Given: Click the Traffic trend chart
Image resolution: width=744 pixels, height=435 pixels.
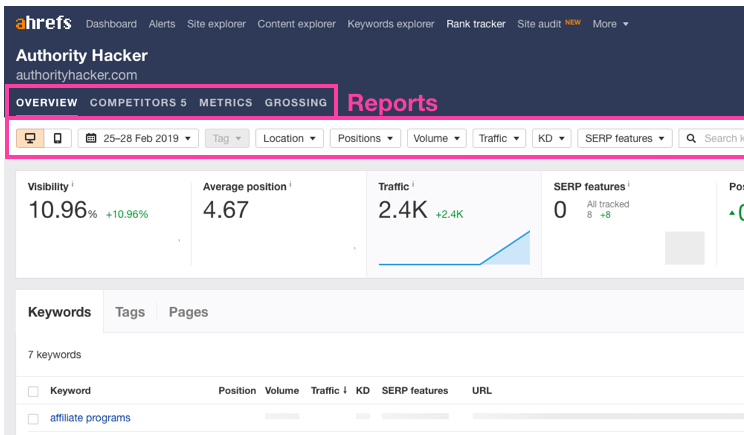Looking at the screenshot, I should coord(454,248).
